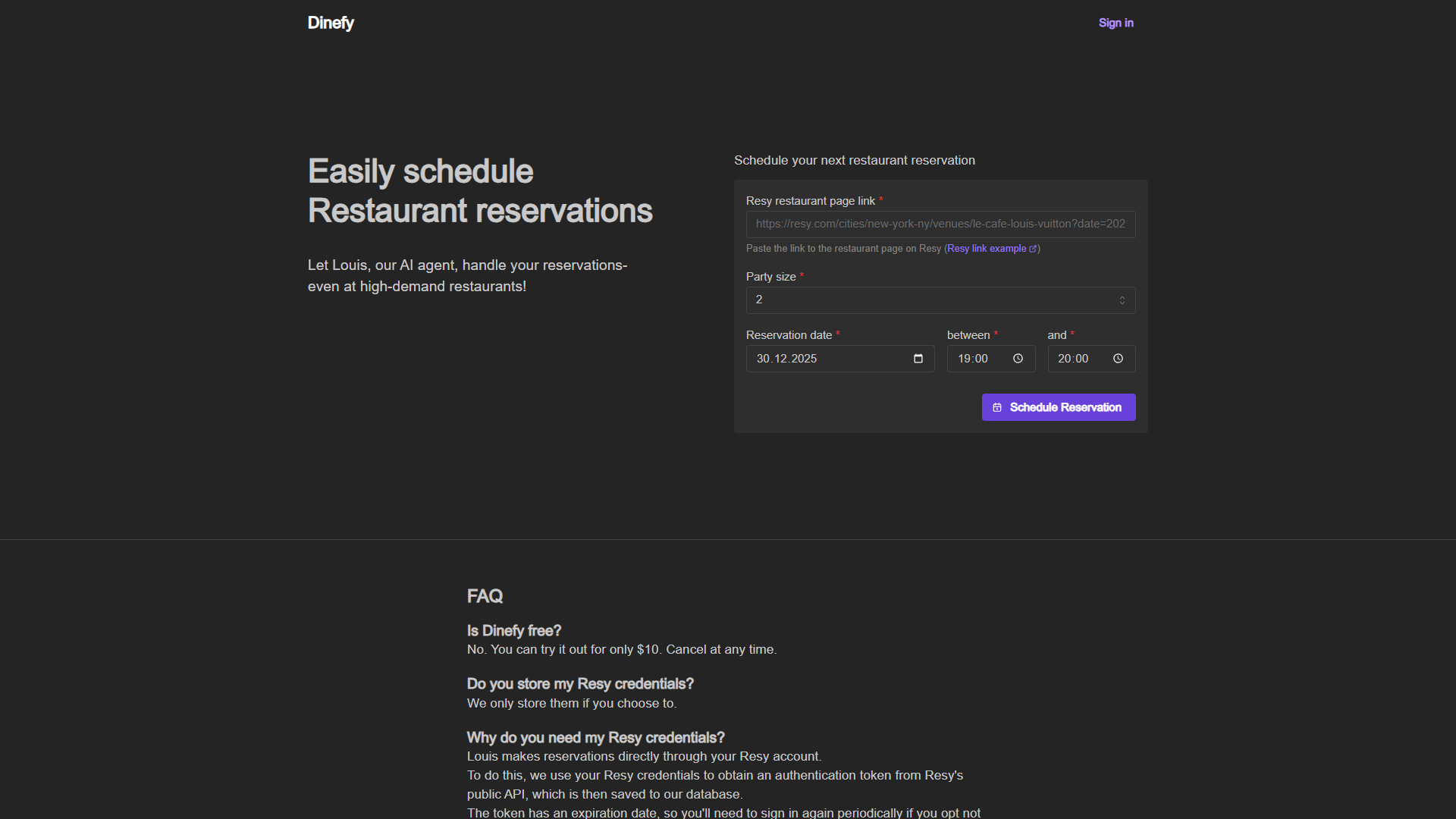Go to the Dinefy logo home link

331,23
